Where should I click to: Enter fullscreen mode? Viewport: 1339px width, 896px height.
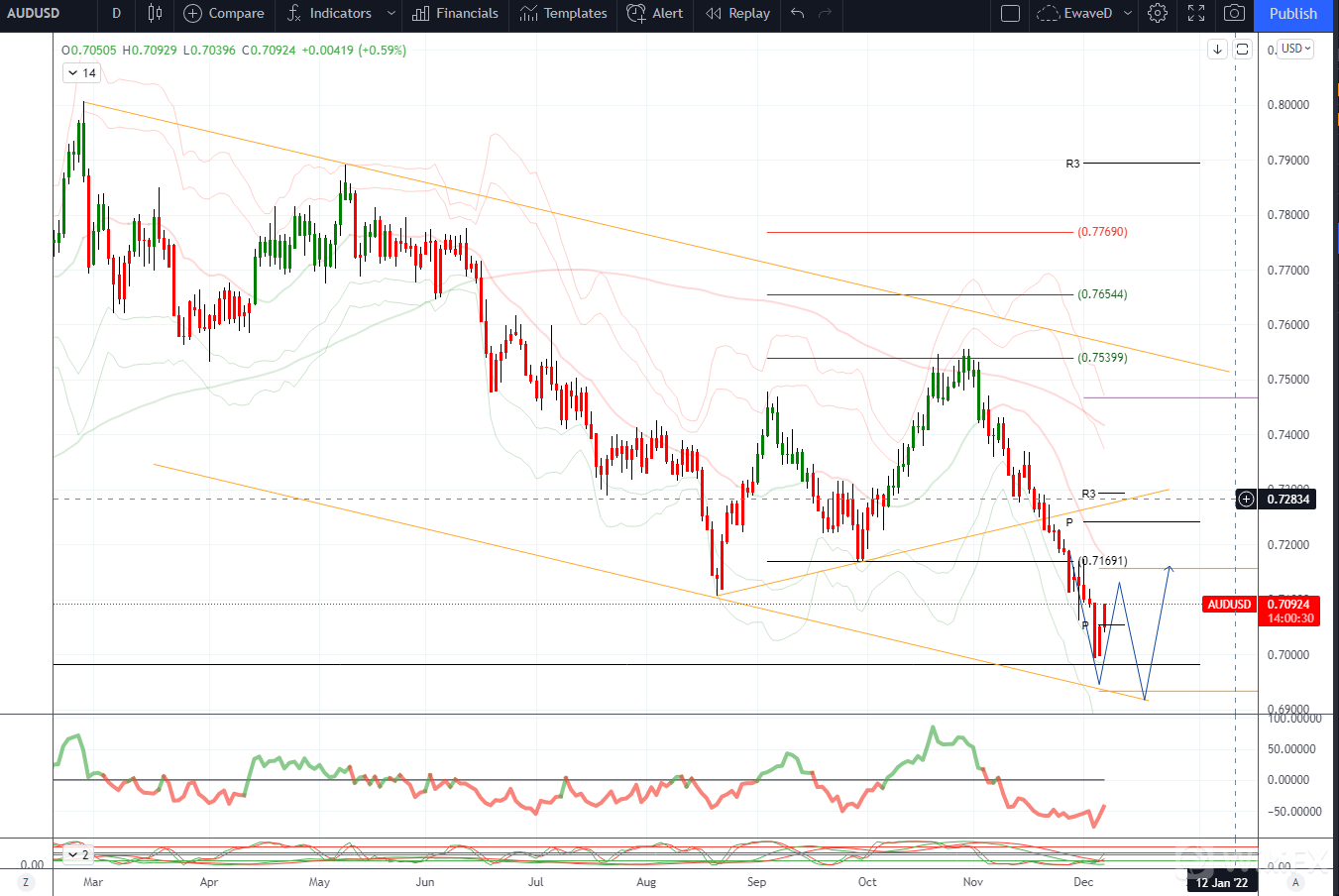coord(1196,13)
